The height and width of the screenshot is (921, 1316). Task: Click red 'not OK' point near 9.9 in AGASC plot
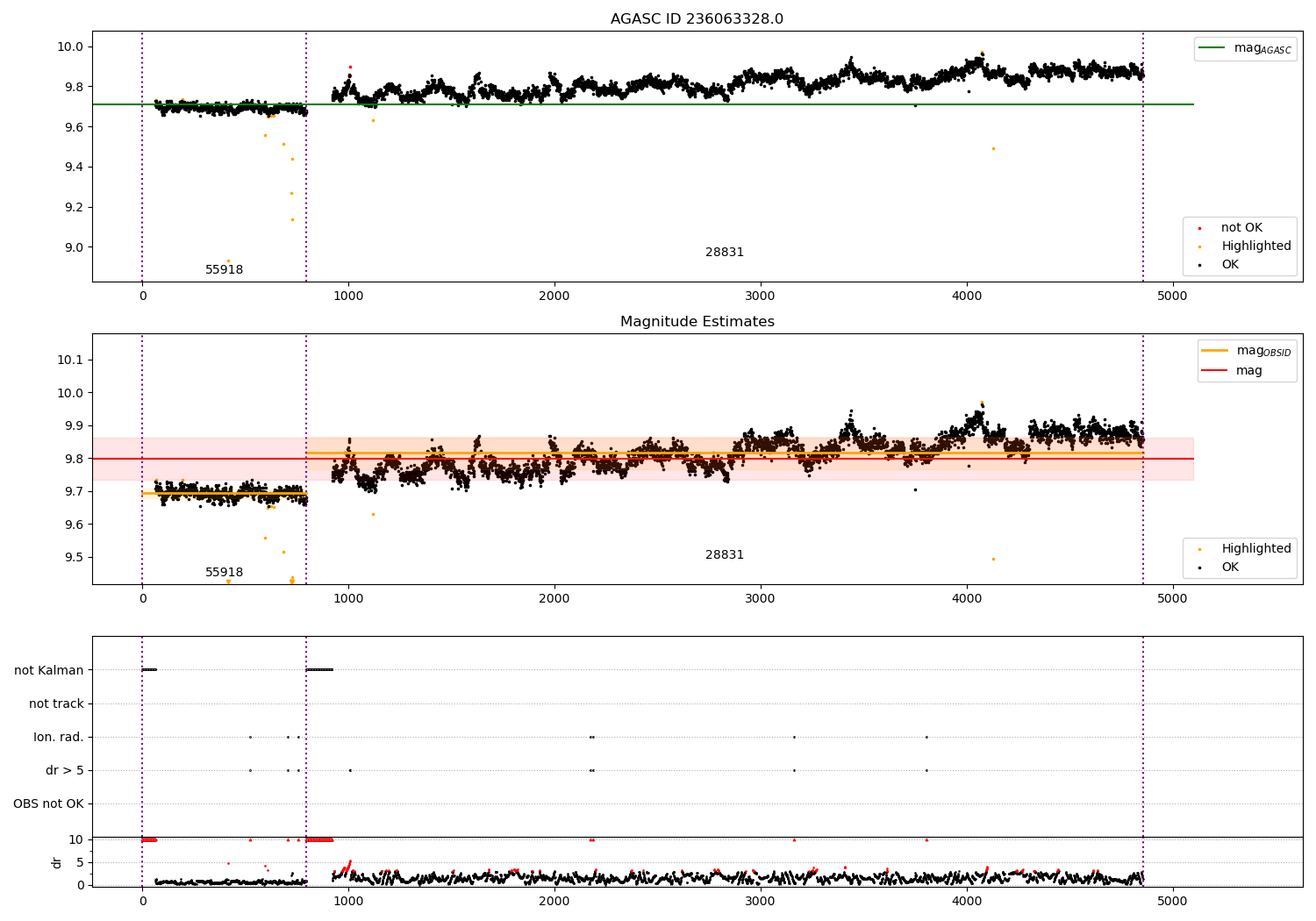tap(350, 67)
